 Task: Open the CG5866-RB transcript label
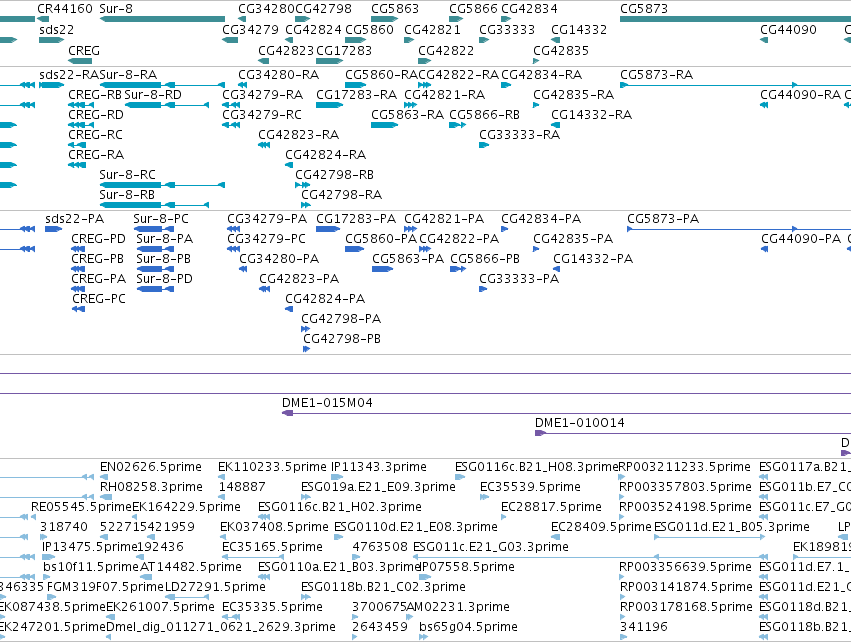pos(485,115)
